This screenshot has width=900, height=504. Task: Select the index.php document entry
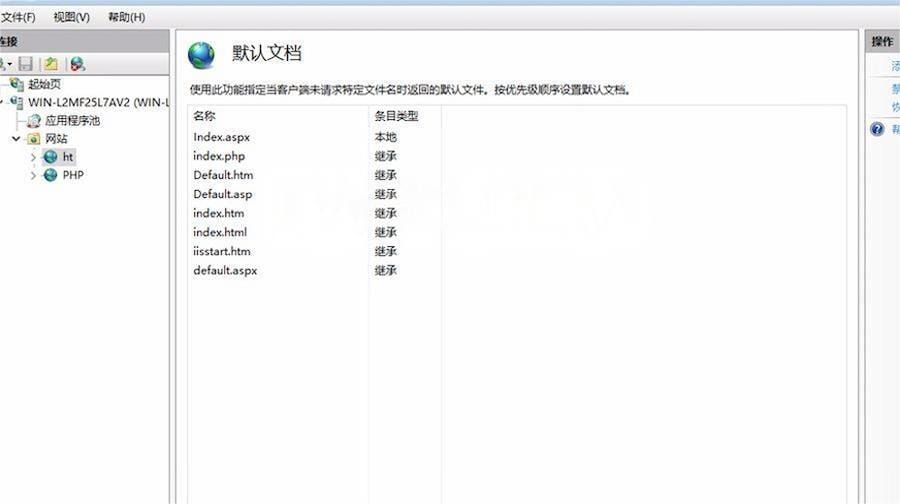pyautogui.click(x=219, y=156)
